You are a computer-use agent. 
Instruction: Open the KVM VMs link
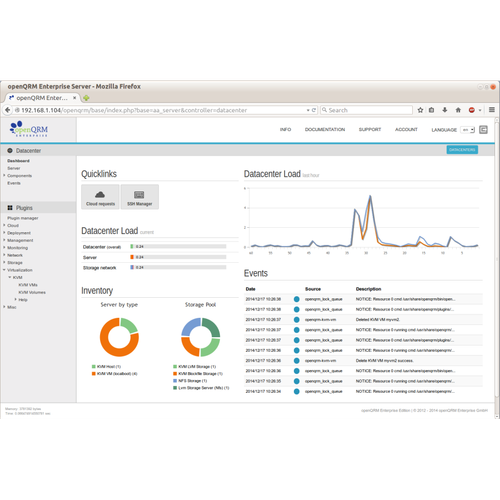tap(28, 285)
